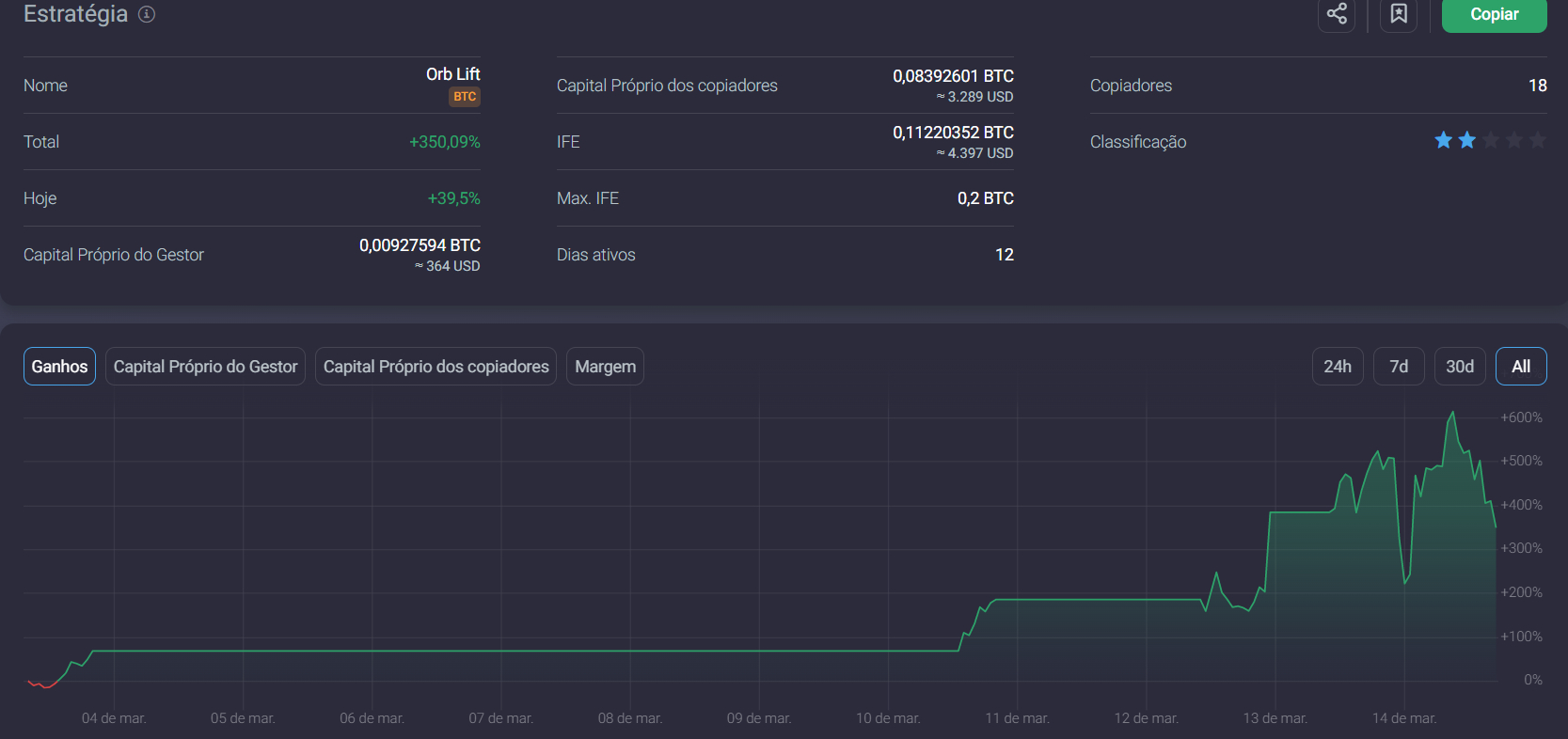Click the info icon beside Estratégia
Image resolution: width=1568 pixels, height=739 pixels.
tap(147, 14)
